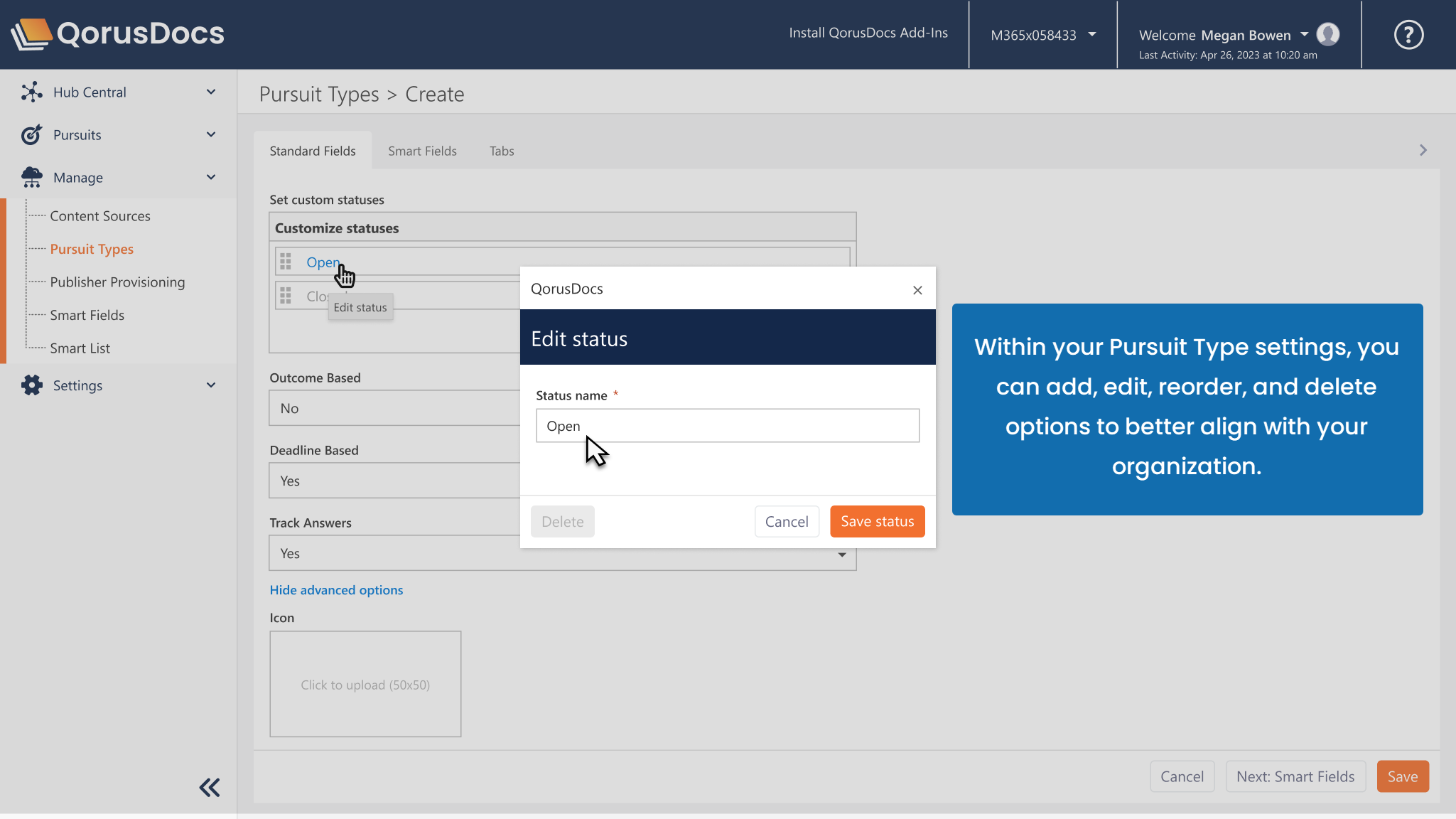1456x819 pixels.
Task: Expand the Hub Central menu chevron
Action: click(211, 92)
